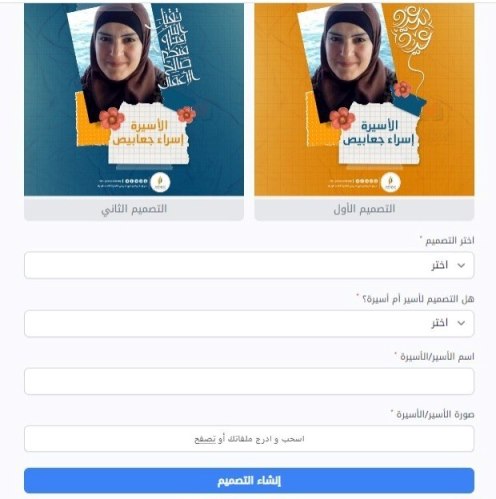Expand the chevron under هل التصميم لأسير أم أسيرة
Screen dimensions: 496x499
pyautogui.click(x=461, y=323)
